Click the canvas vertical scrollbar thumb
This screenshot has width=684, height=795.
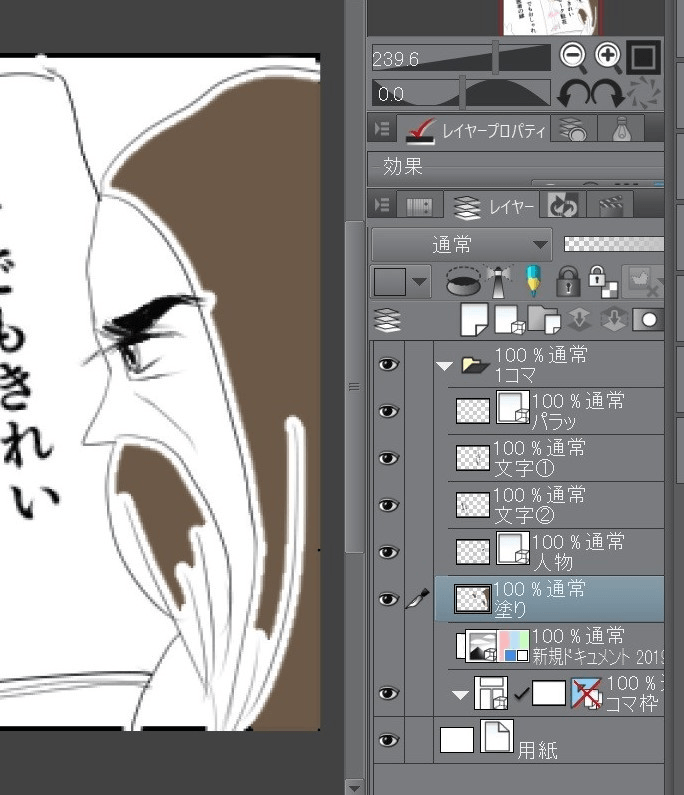(354, 387)
